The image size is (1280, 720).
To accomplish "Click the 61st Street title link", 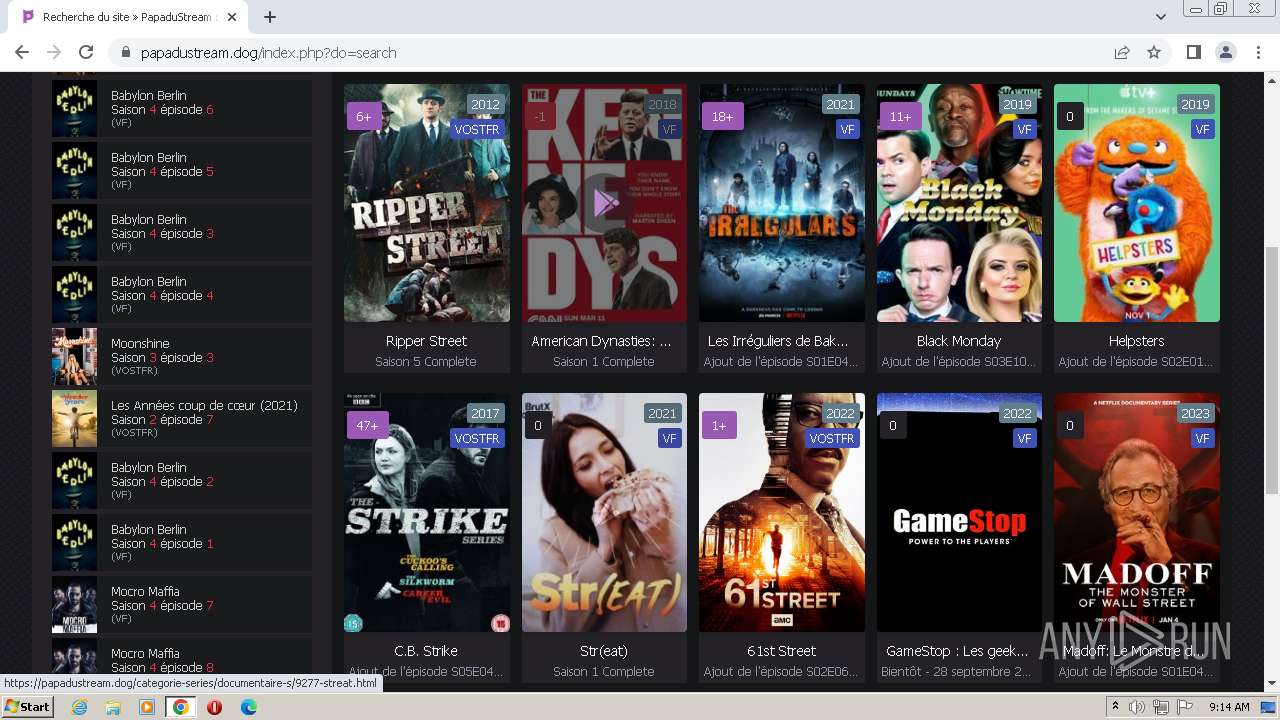I will [x=781, y=651].
